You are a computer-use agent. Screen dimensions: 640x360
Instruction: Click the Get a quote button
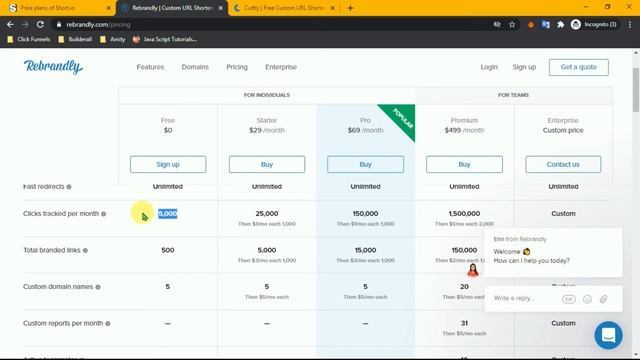[578, 67]
